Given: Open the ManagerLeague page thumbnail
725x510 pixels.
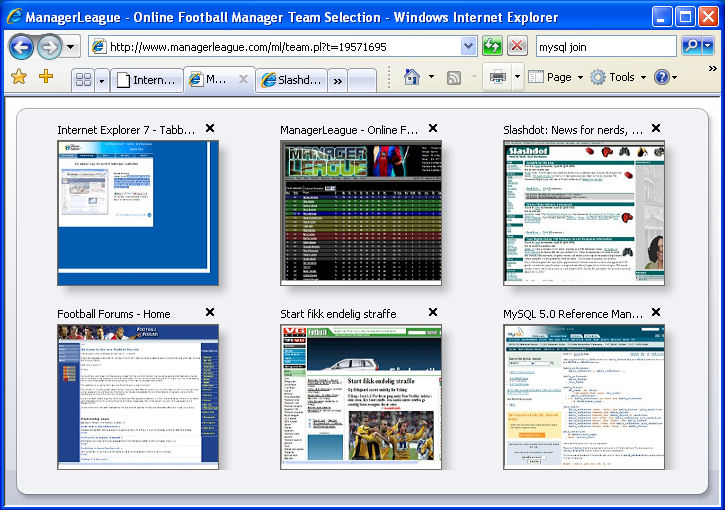Looking at the screenshot, I should (361, 213).
